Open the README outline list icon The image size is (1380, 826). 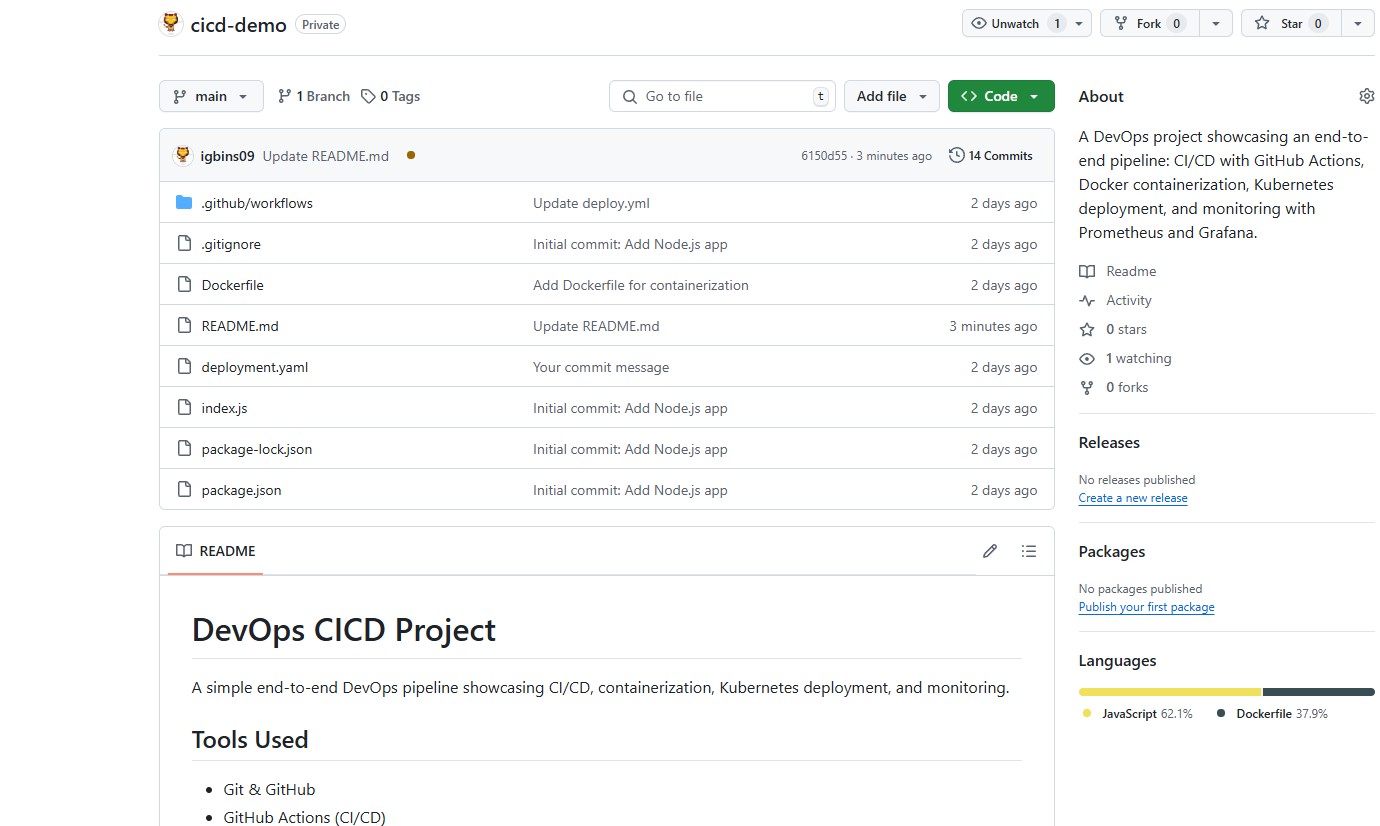pyautogui.click(x=1029, y=551)
